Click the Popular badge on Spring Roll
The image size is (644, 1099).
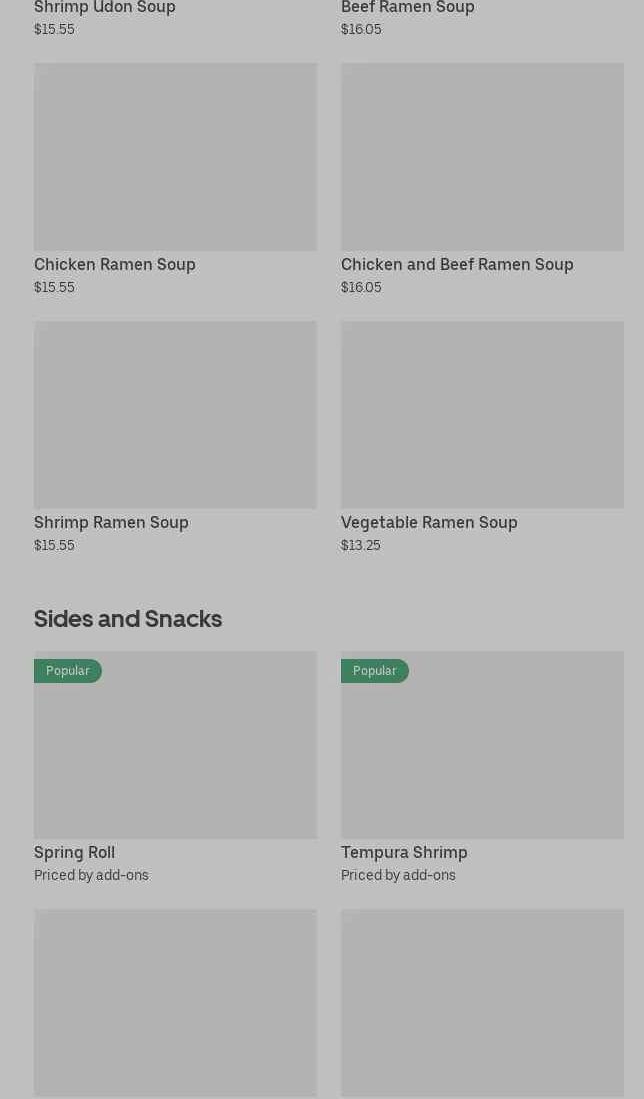68,671
